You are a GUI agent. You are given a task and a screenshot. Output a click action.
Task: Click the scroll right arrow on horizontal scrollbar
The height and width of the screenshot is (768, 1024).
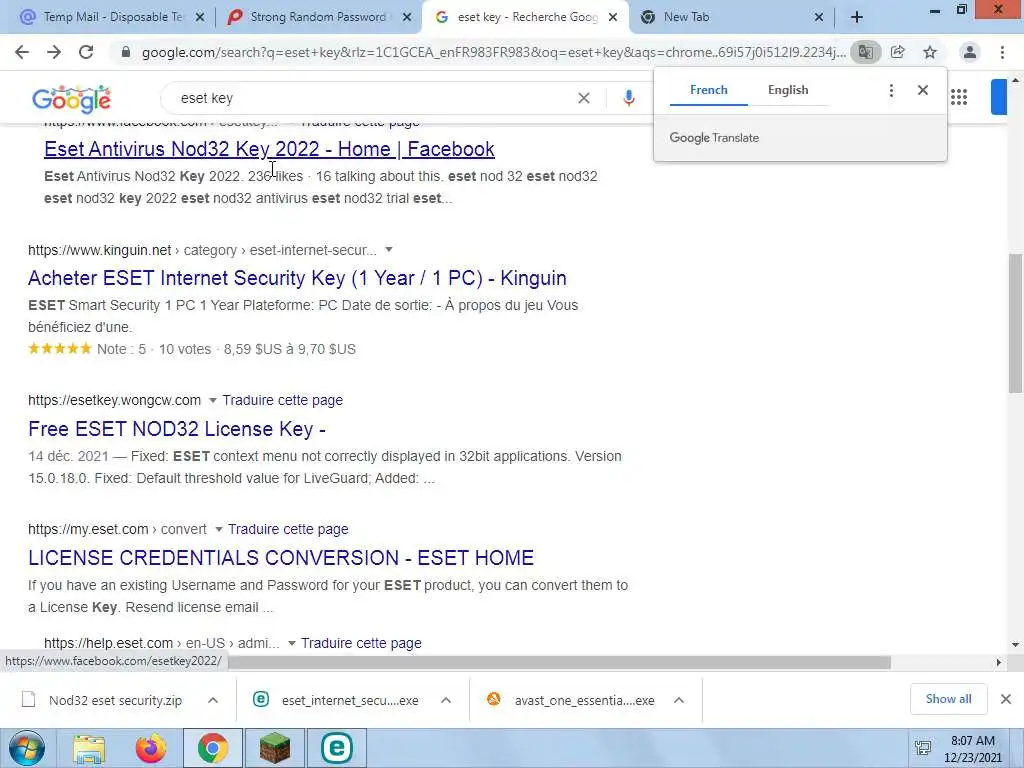tap(999, 662)
